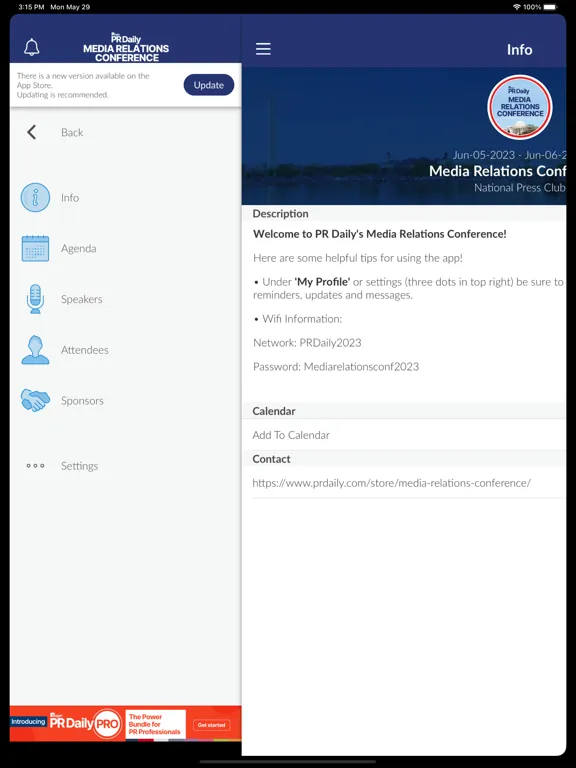Click the Welcome to PR Daily's heading
The width and height of the screenshot is (576, 768).
[x=380, y=234]
